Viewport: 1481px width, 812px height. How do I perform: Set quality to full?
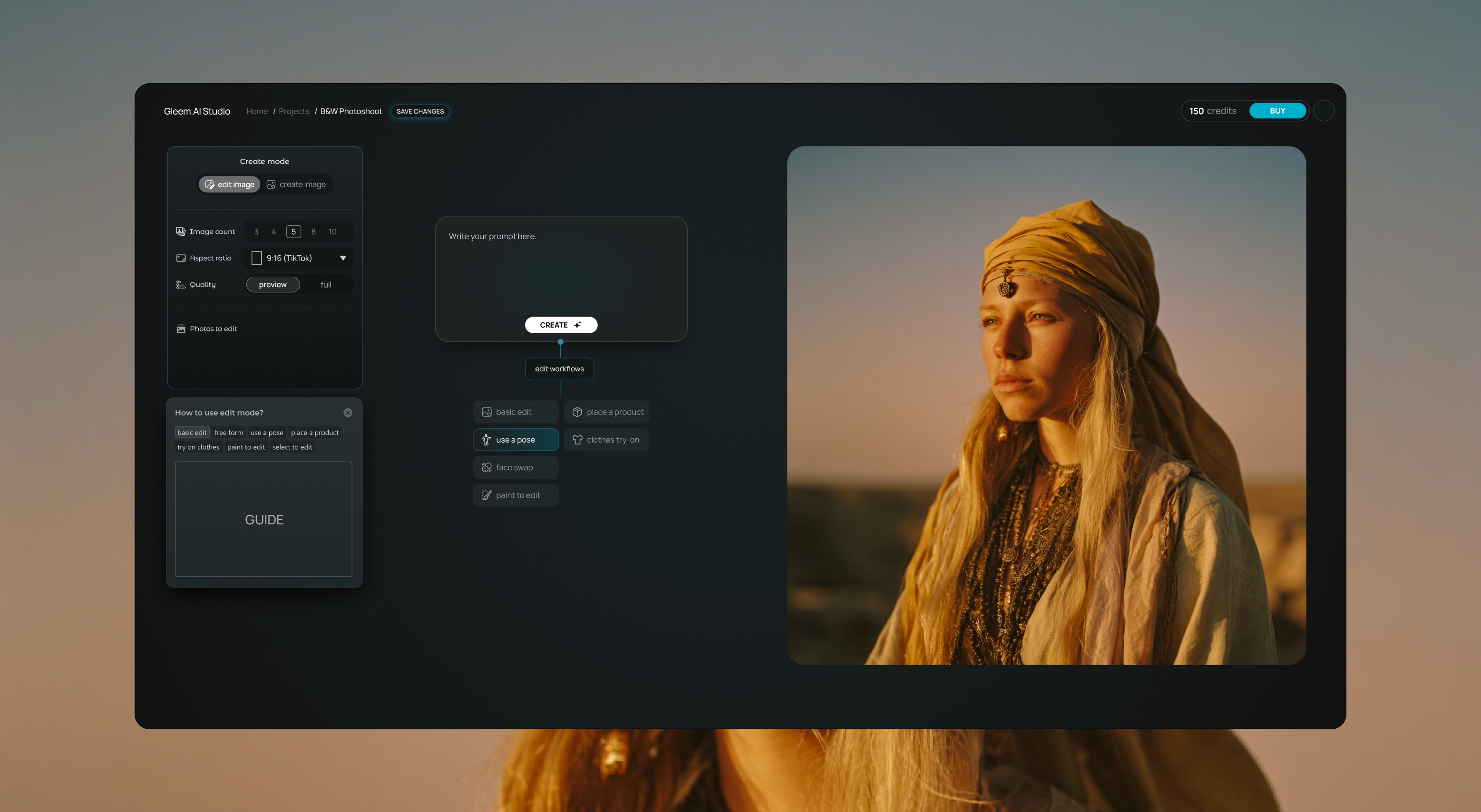[x=326, y=284]
